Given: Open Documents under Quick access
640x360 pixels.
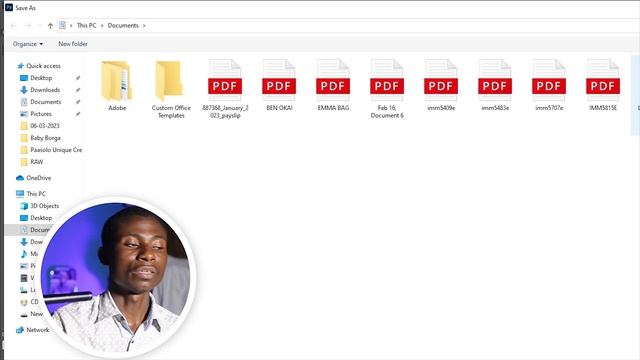Looking at the screenshot, I should coord(40,102).
